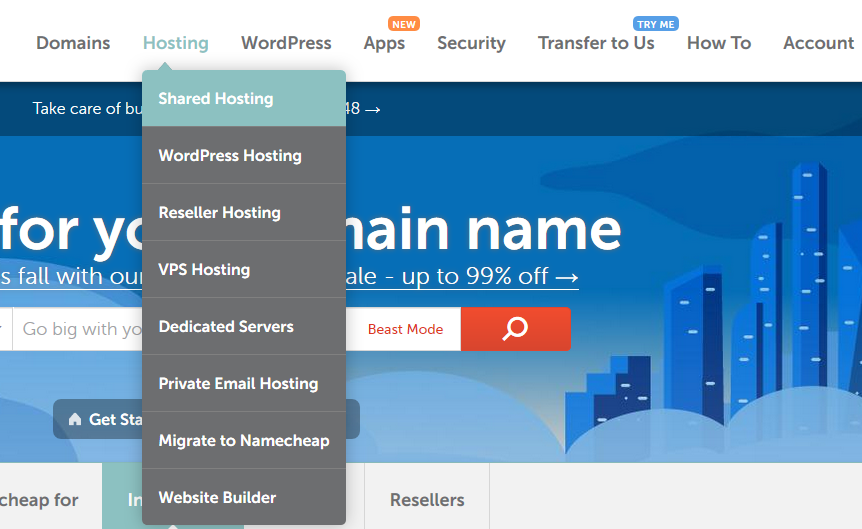Viewport: 862px width, 529px height.
Task: Open the WordPress menu
Action: click(286, 43)
